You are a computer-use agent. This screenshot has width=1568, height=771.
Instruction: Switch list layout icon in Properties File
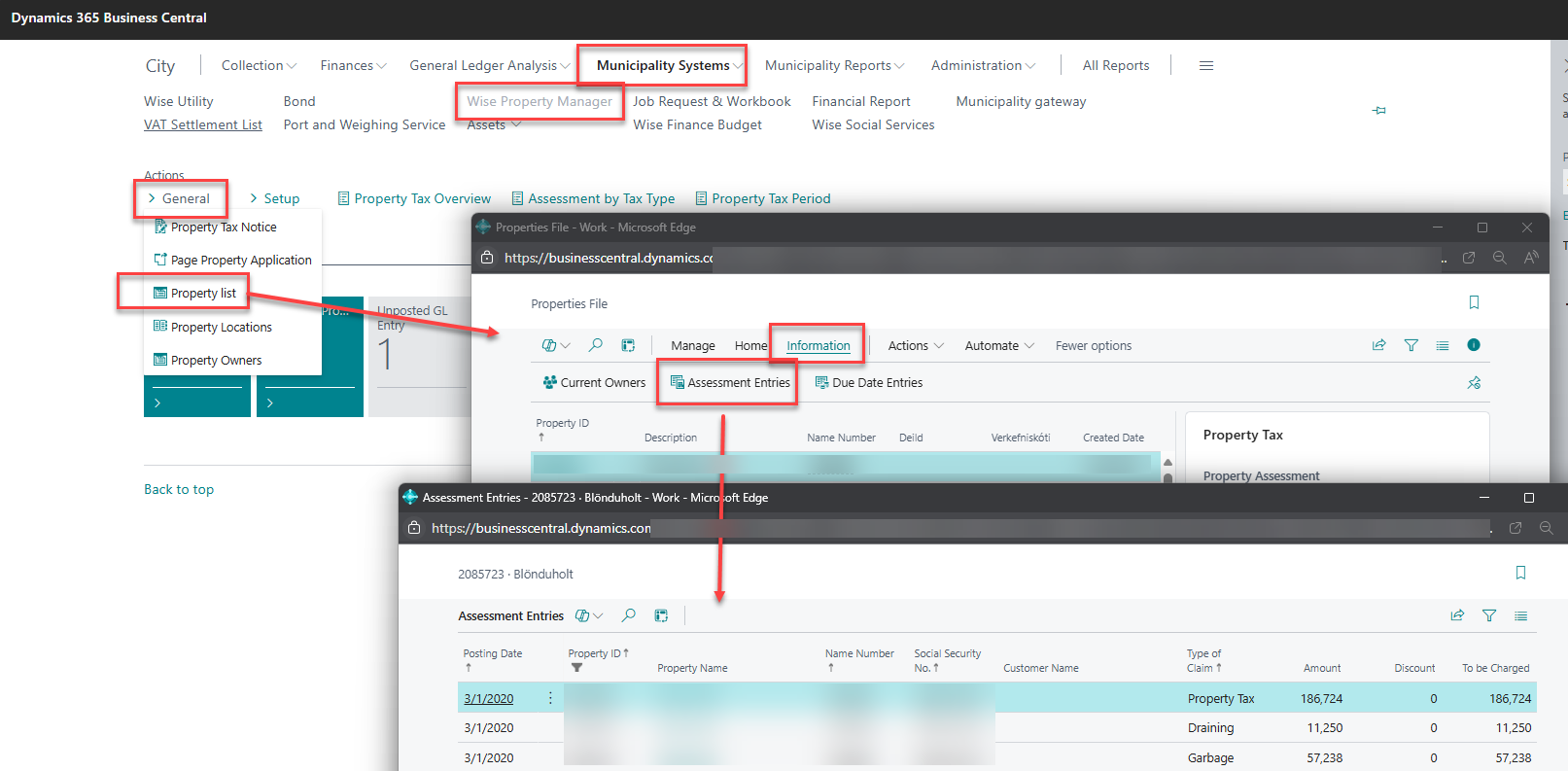pyautogui.click(x=1443, y=345)
